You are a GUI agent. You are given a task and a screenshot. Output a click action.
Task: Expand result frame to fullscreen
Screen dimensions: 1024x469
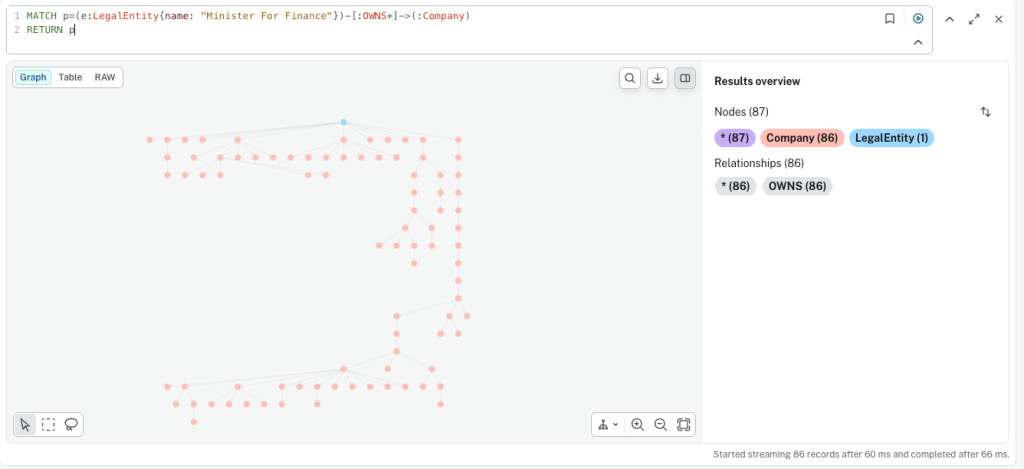click(x=974, y=18)
